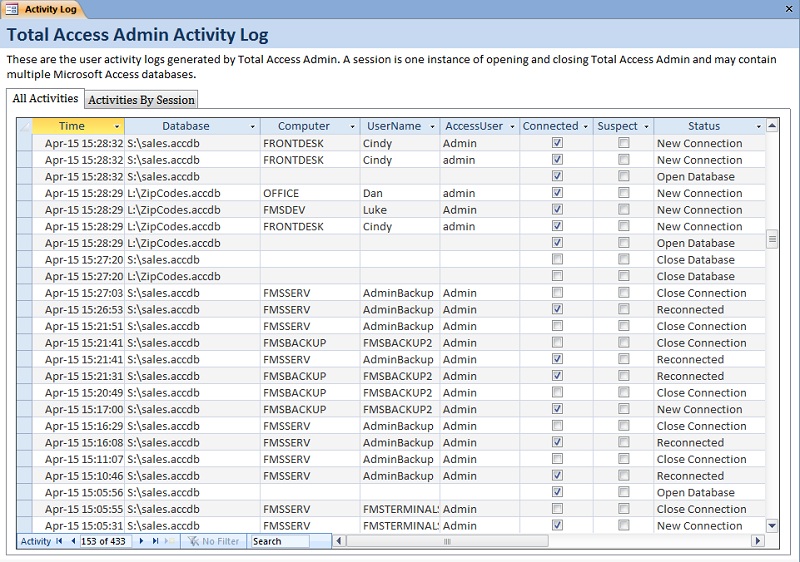Click the No Filter indicator
The width and height of the screenshot is (800, 562).
213,541
